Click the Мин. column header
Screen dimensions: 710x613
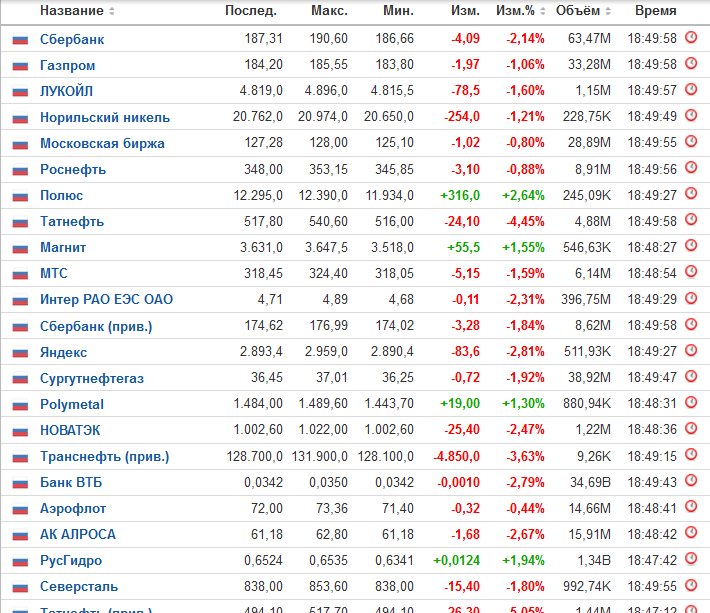pyautogui.click(x=398, y=10)
